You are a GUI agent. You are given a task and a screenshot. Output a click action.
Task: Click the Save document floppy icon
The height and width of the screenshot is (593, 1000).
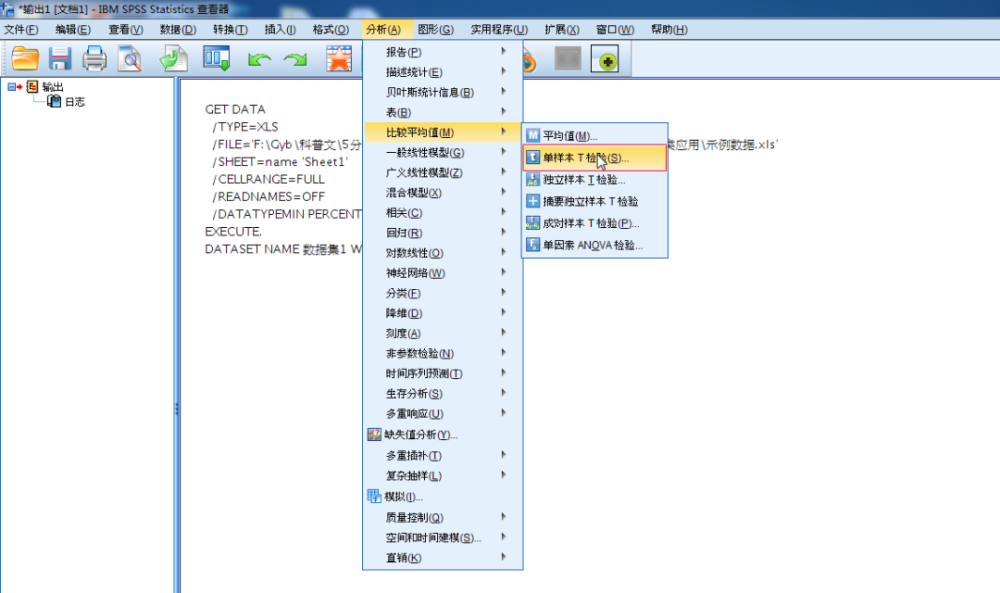click(x=60, y=59)
